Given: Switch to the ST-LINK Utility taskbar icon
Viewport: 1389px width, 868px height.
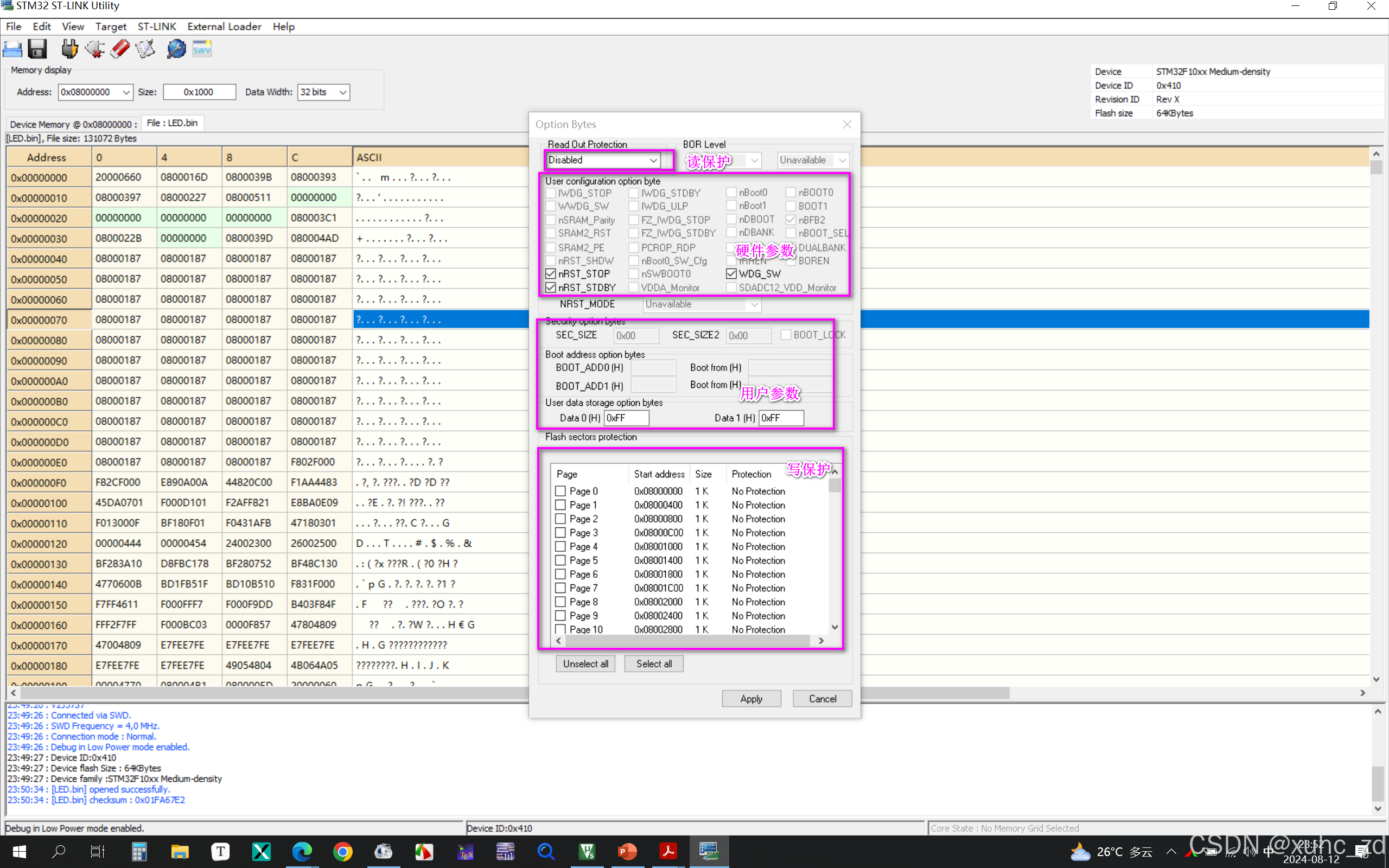Looking at the screenshot, I should tap(709, 851).
